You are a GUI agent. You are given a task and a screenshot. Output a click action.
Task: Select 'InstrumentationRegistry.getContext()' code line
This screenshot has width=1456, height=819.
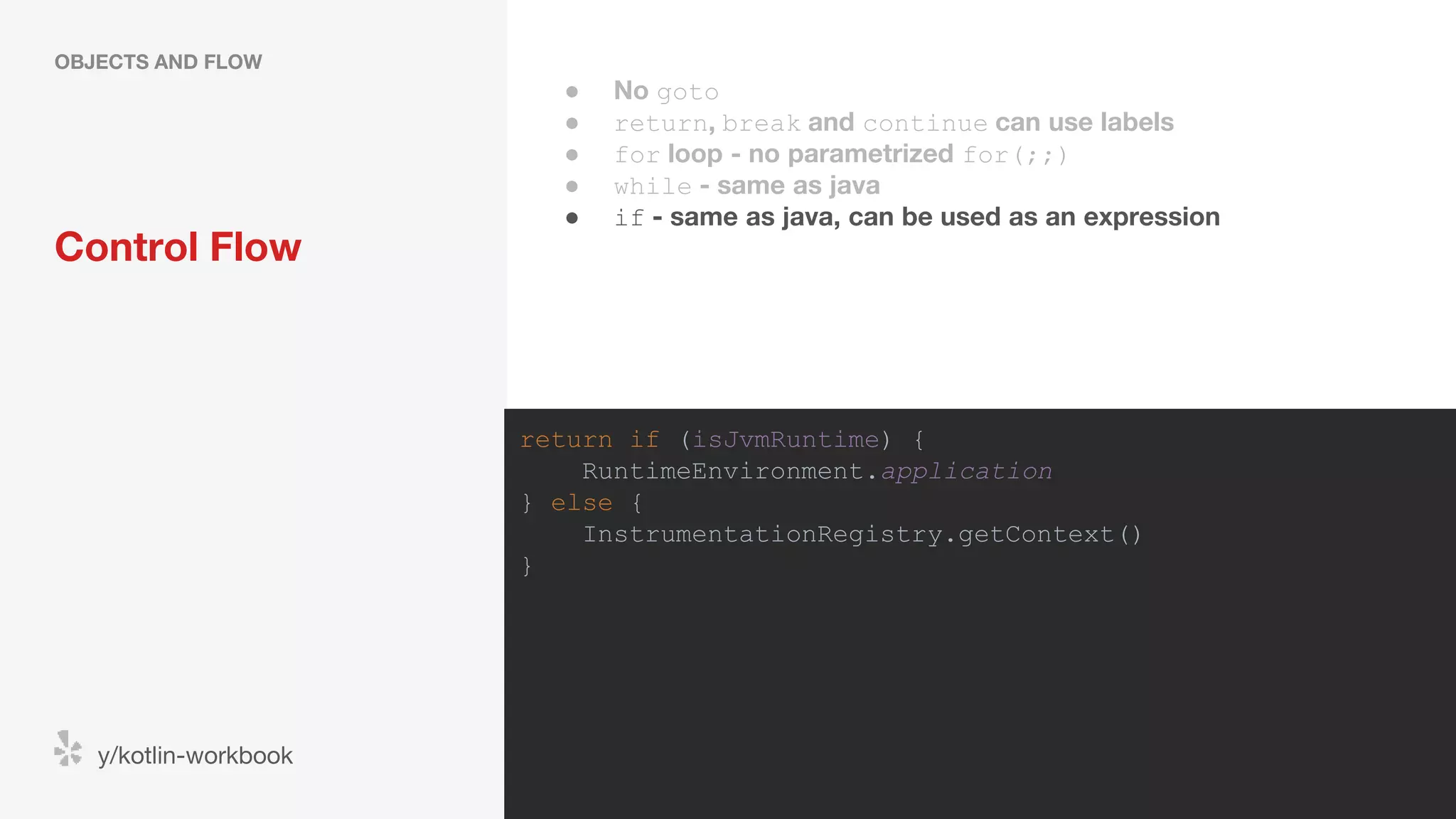[x=862, y=534]
